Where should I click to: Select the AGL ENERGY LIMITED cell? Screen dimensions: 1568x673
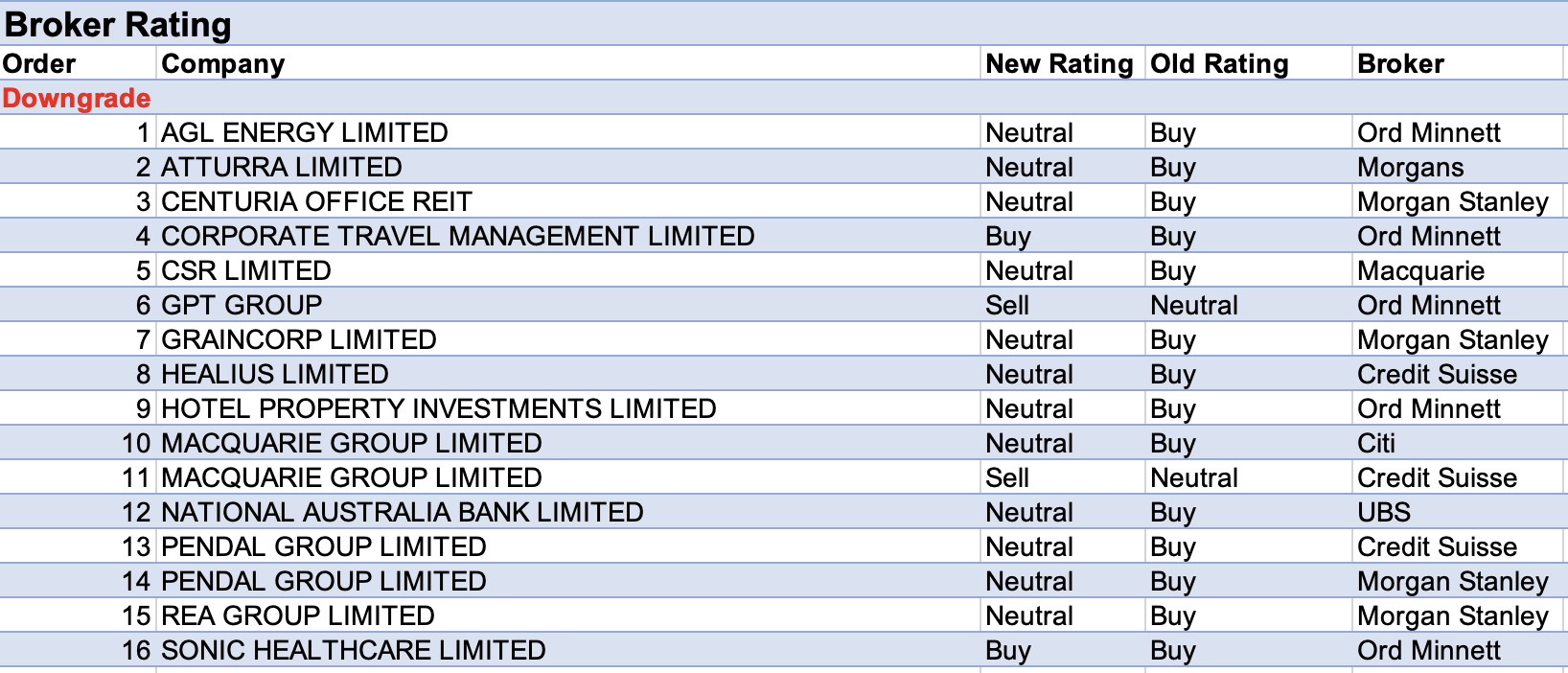[305, 132]
